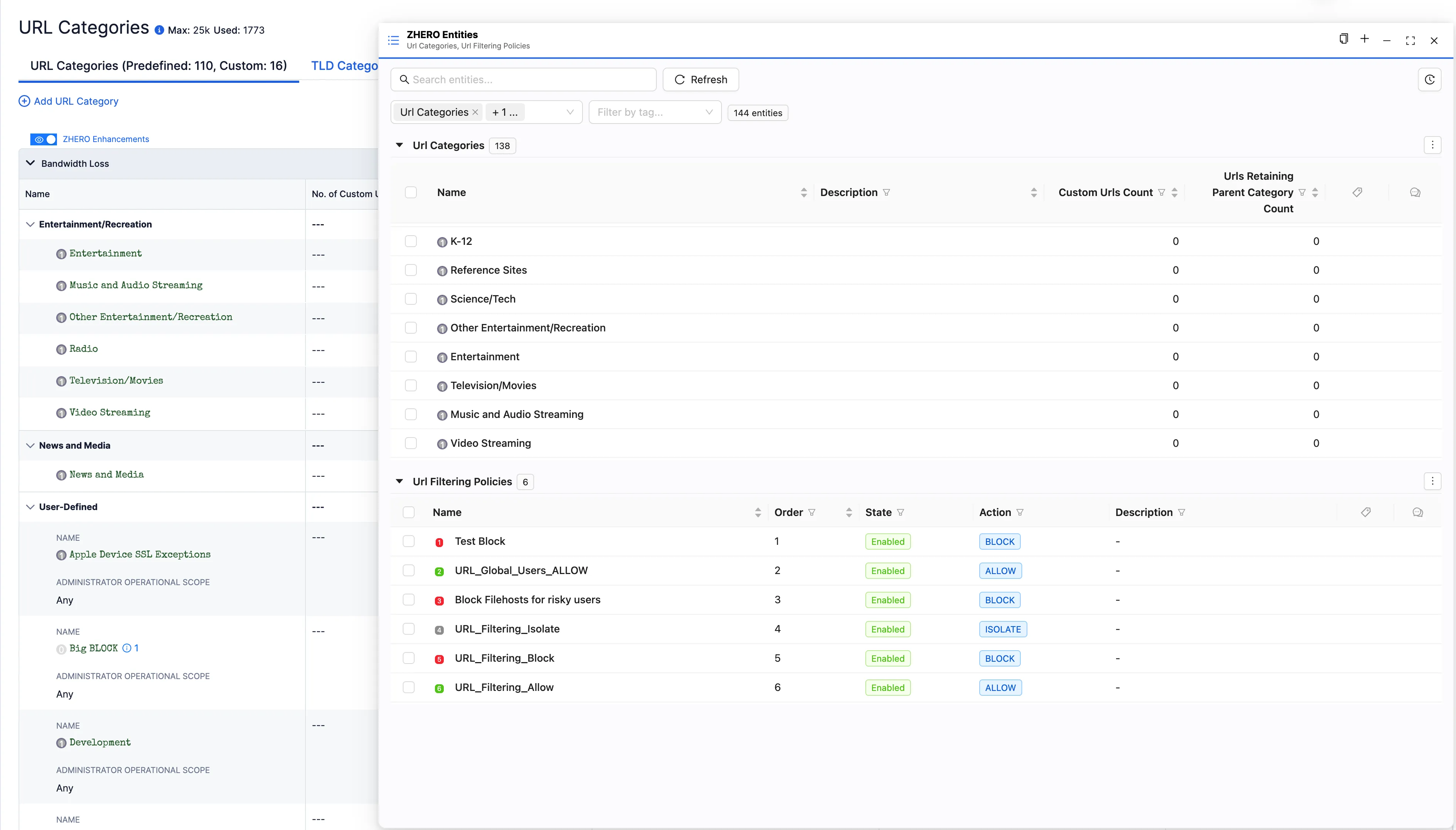Collapse the Url Filtering Policies section triangle
Viewport: 1456px width, 830px height.
pyautogui.click(x=399, y=481)
